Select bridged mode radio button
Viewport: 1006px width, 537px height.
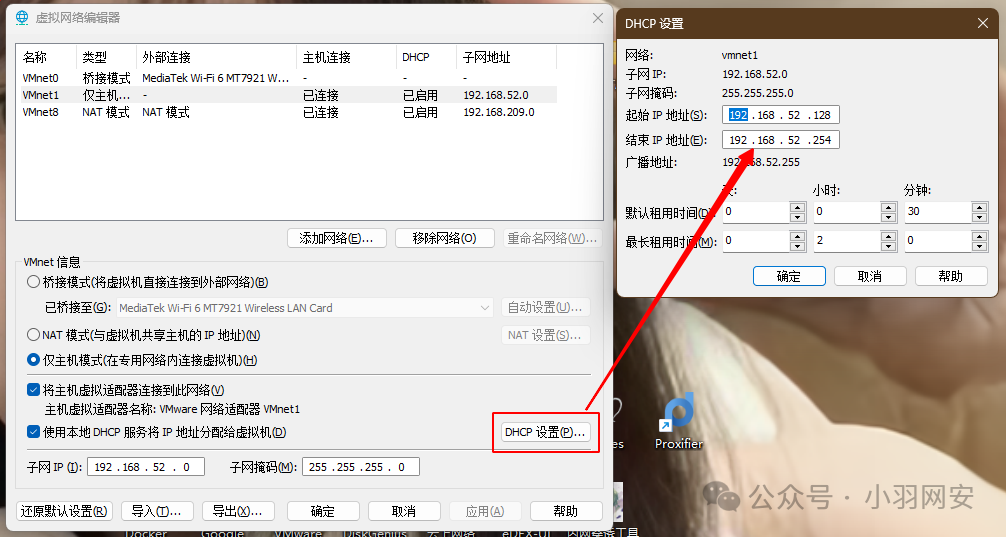[33, 282]
